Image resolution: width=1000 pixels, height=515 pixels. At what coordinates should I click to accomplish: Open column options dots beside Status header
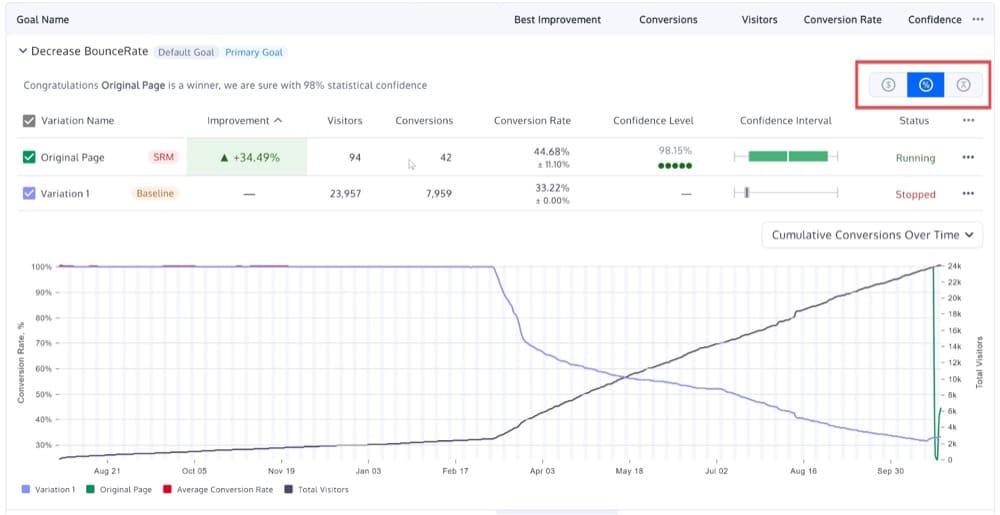[968, 121]
